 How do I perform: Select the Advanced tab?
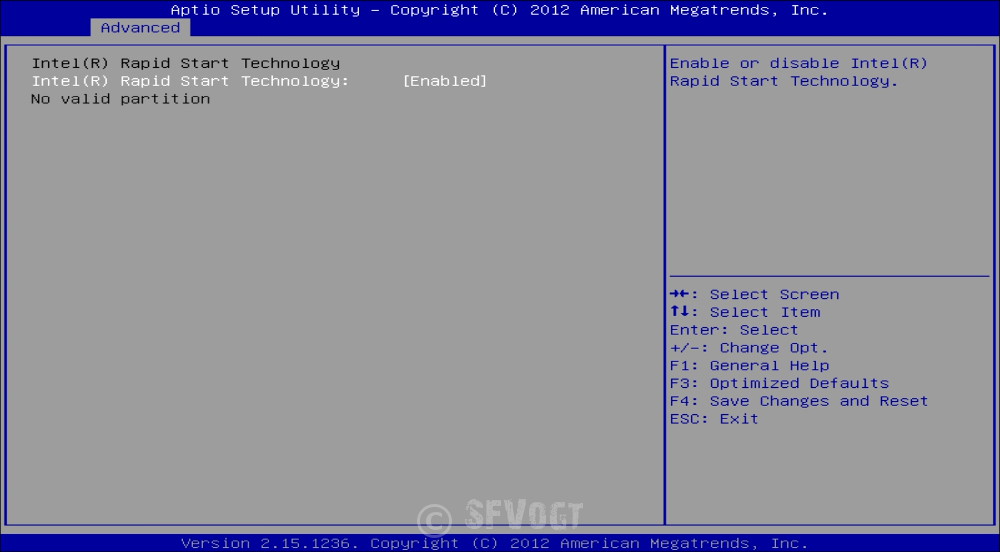[x=140, y=28]
